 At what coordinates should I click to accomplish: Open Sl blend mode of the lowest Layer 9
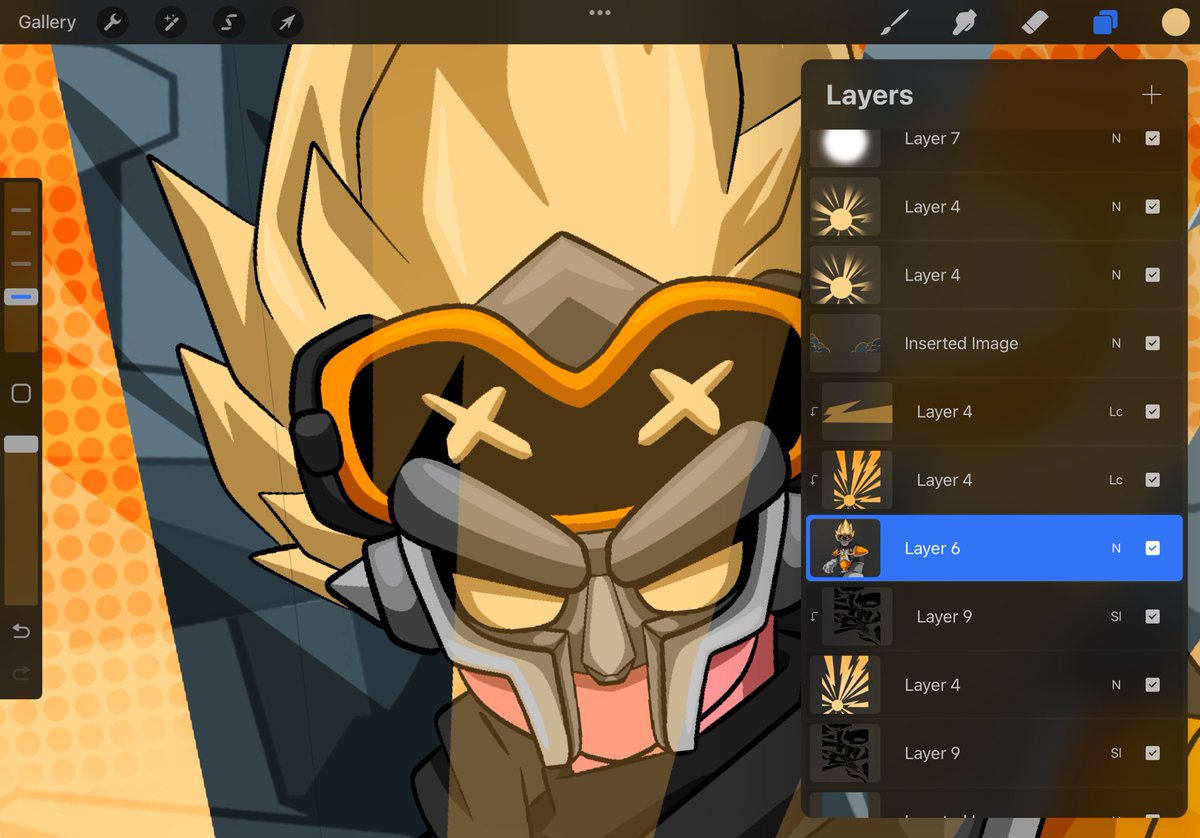(x=1116, y=753)
